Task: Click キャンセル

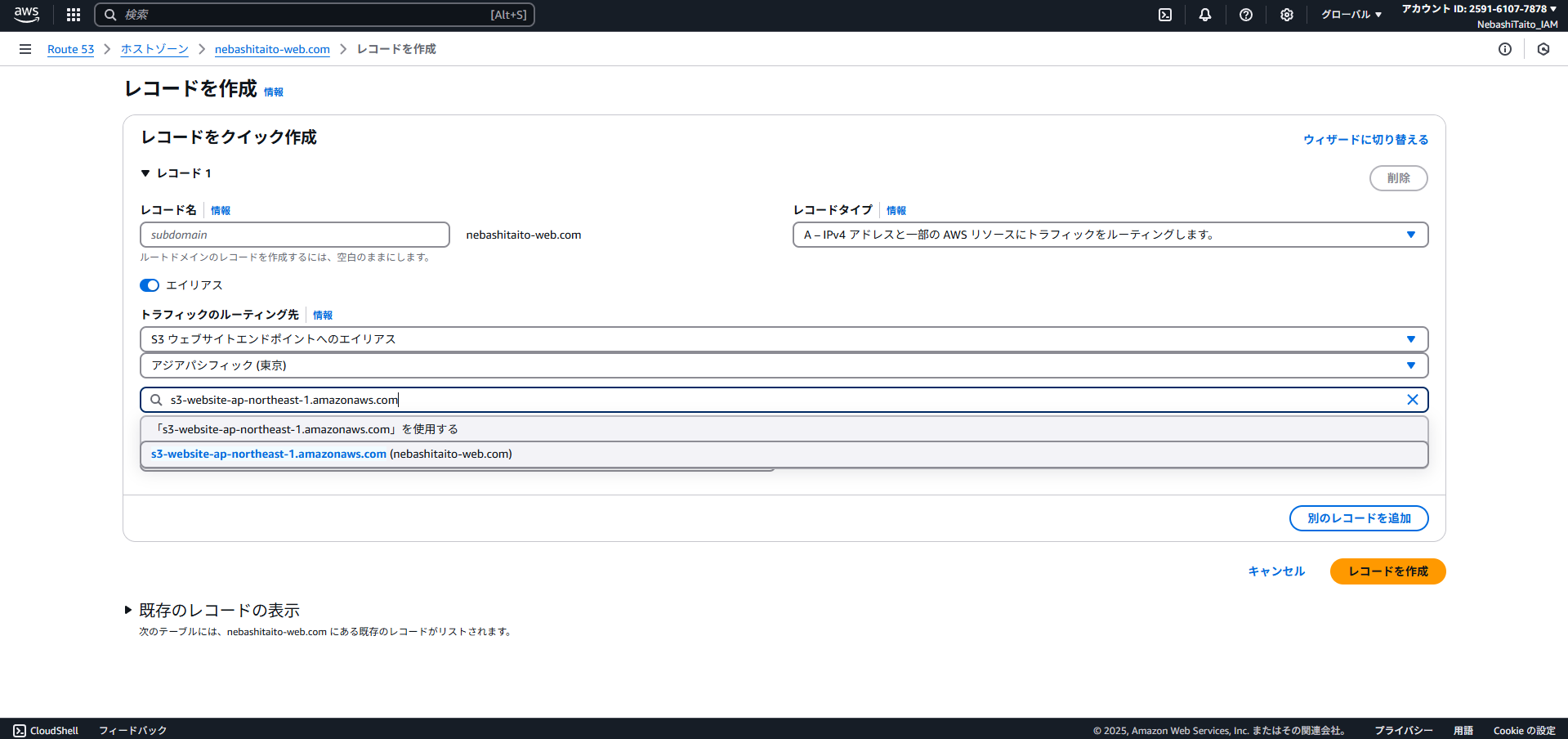Action: (x=1276, y=571)
